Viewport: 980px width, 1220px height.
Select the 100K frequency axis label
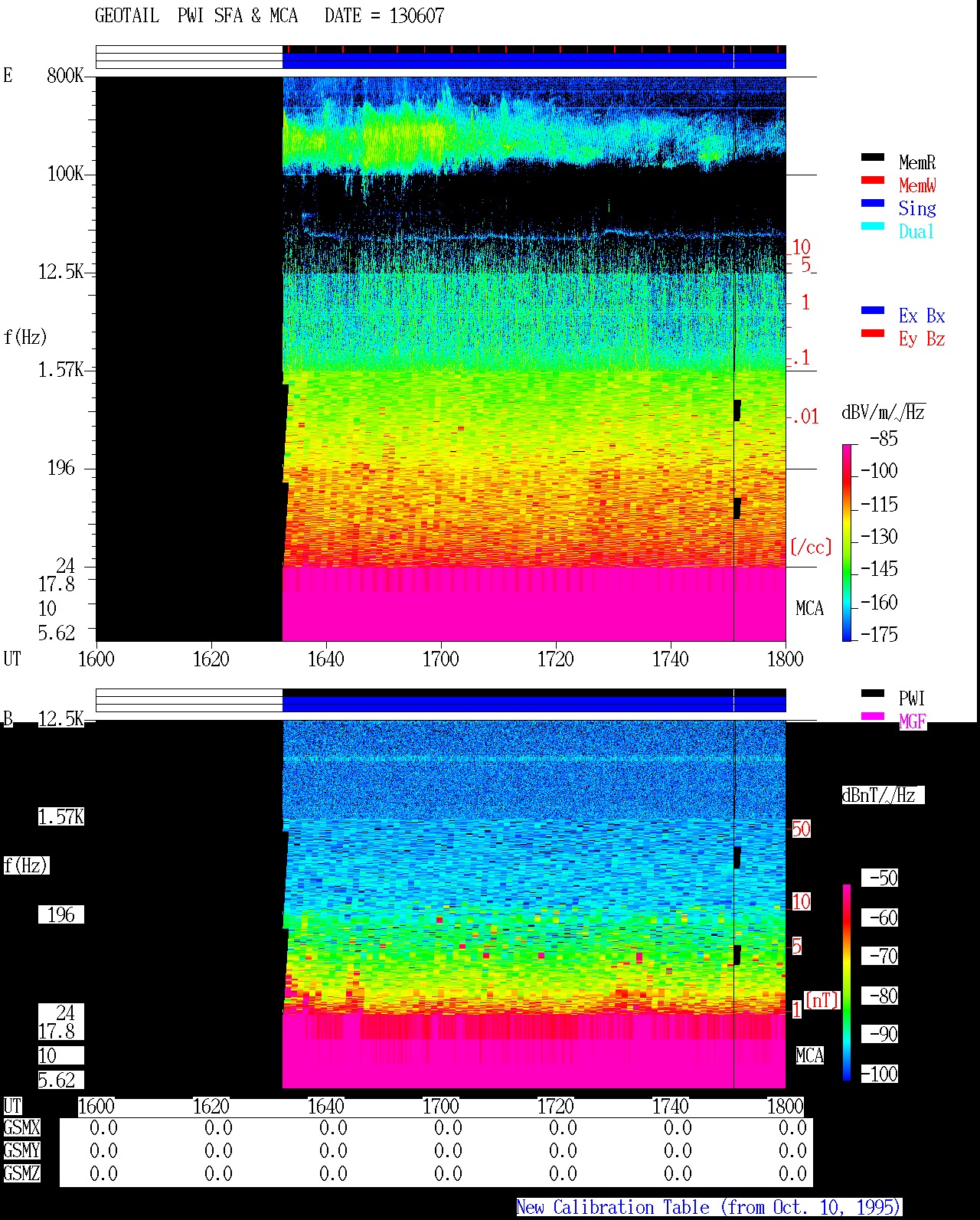(x=65, y=173)
